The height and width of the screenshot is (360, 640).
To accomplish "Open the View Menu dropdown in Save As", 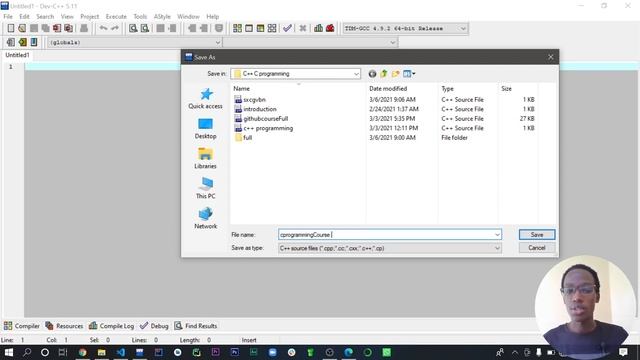I will 409,74.
